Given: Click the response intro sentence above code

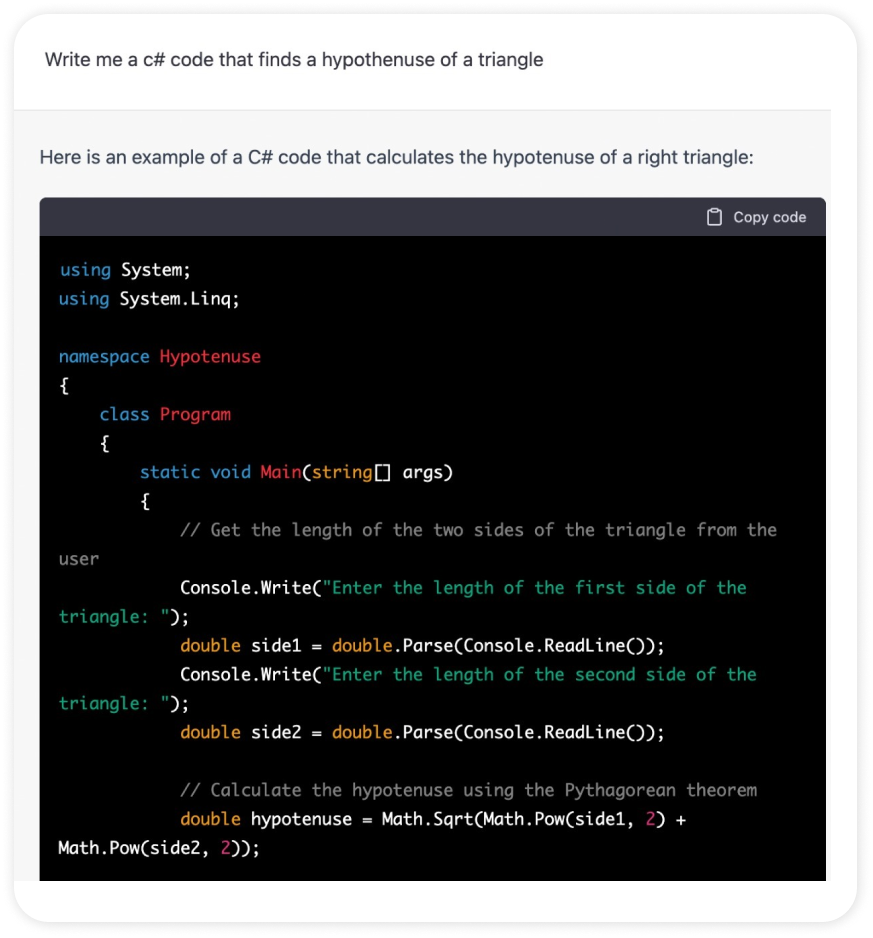Looking at the screenshot, I should [x=396, y=158].
